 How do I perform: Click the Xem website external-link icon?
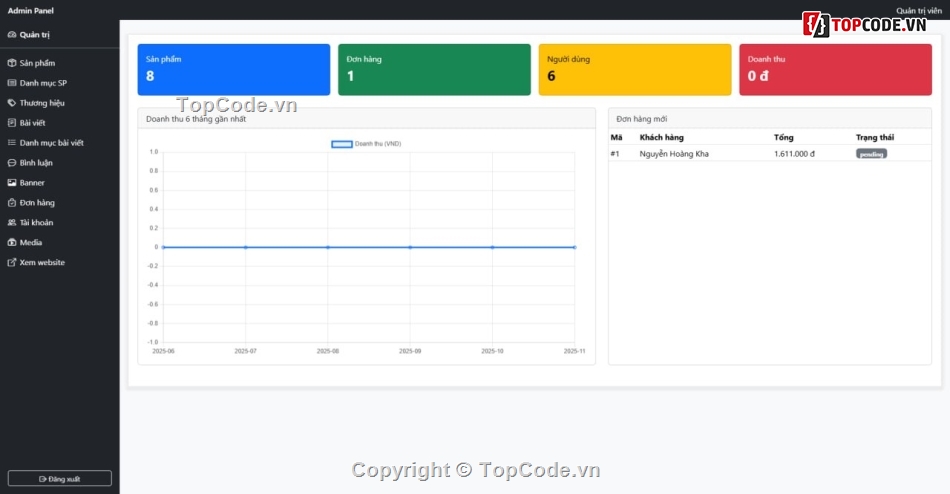[12, 262]
